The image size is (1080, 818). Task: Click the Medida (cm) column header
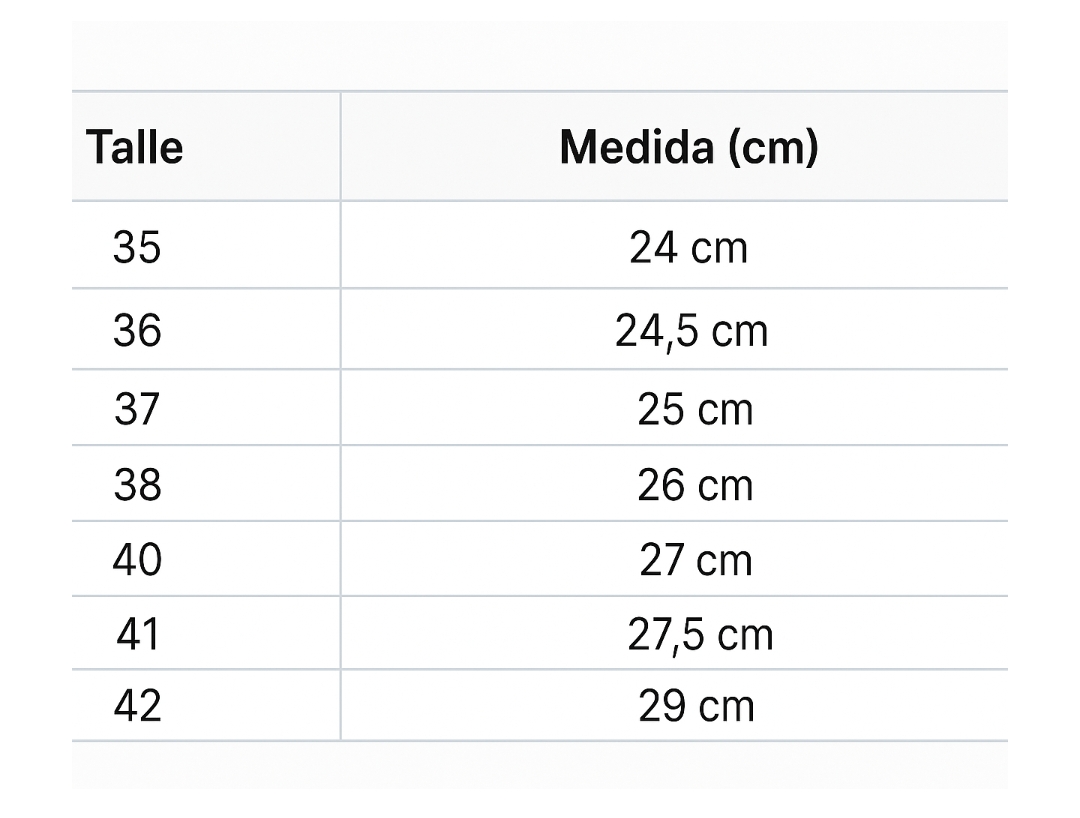(x=689, y=148)
